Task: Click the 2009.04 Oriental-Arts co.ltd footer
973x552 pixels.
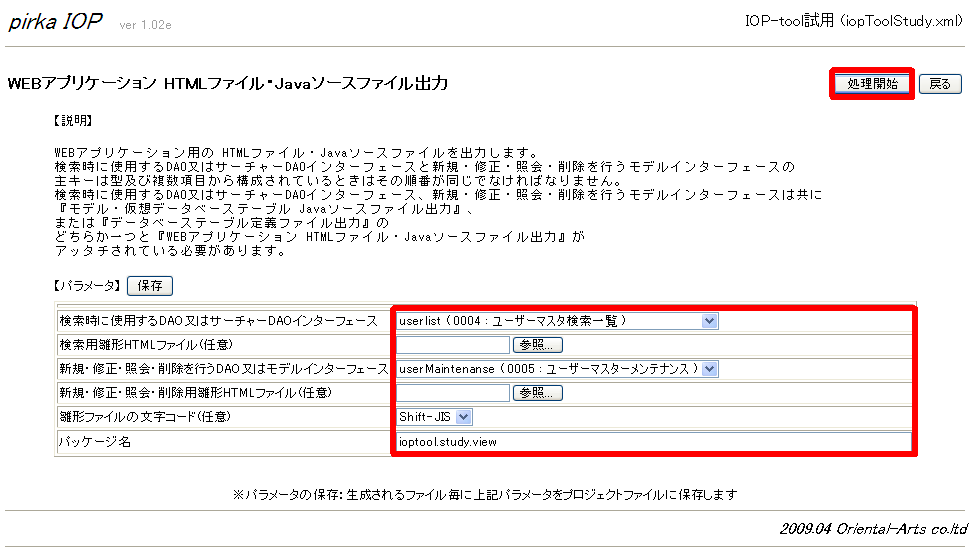Action: (873, 528)
